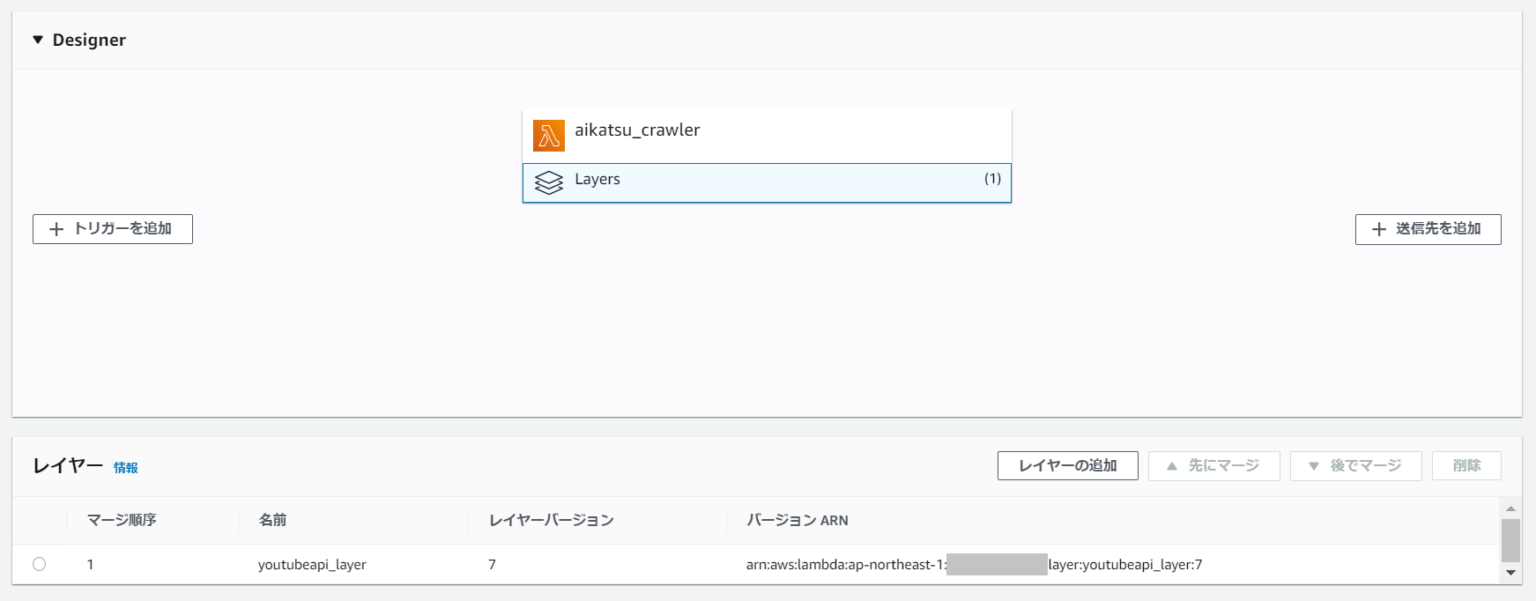Viewport: 1536px width, 601px height.
Task: Click the layer table scrollbar up arrow
Action: pyautogui.click(x=1511, y=507)
